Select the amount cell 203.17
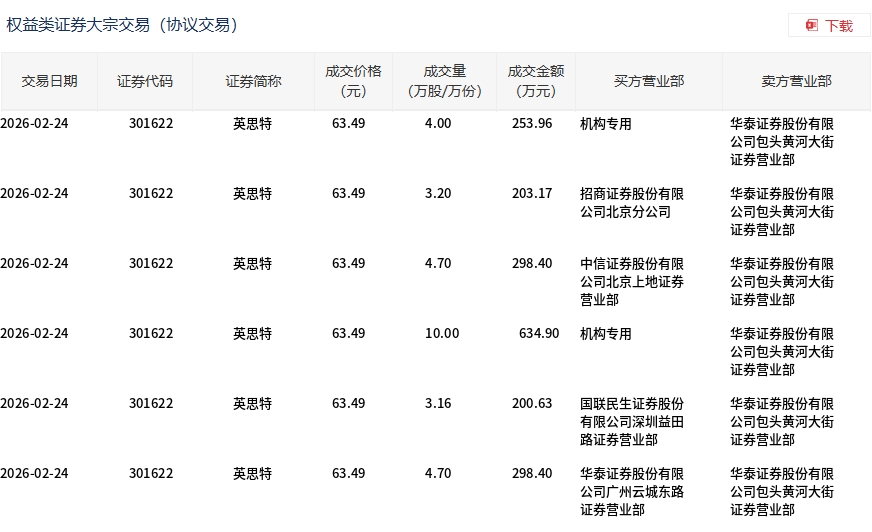This screenshot has height=532, width=872. (x=532, y=193)
